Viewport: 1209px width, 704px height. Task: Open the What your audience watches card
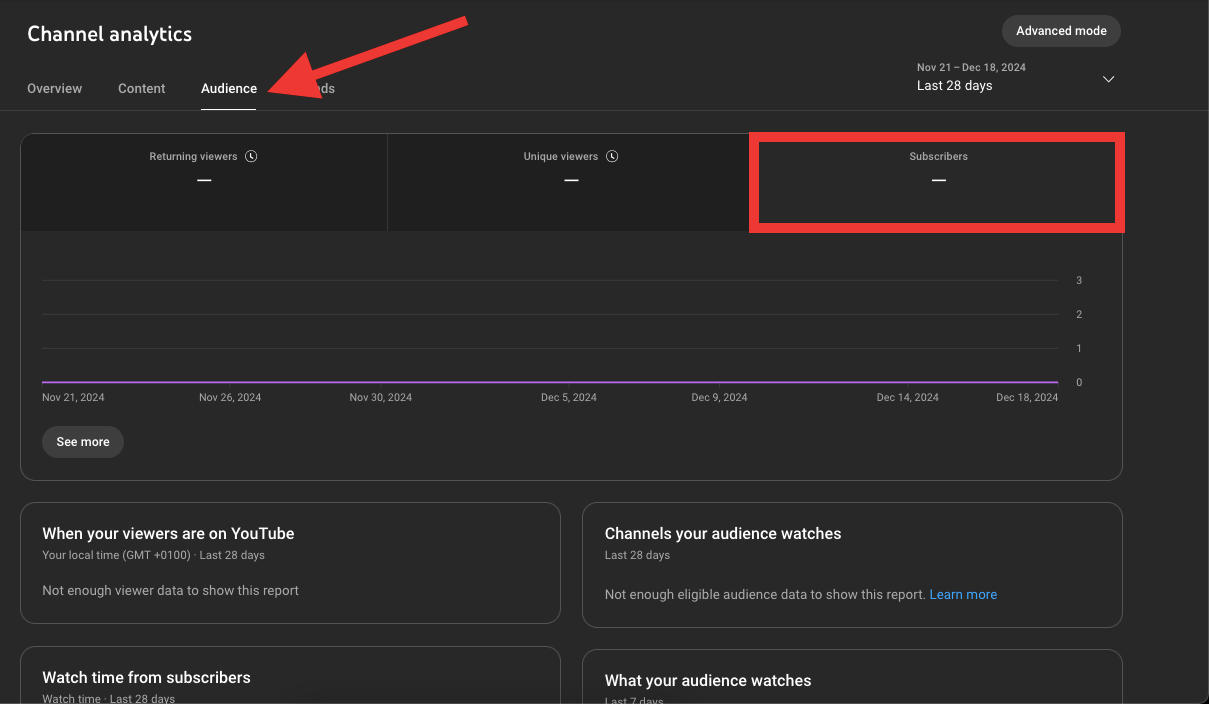[852, 680]
